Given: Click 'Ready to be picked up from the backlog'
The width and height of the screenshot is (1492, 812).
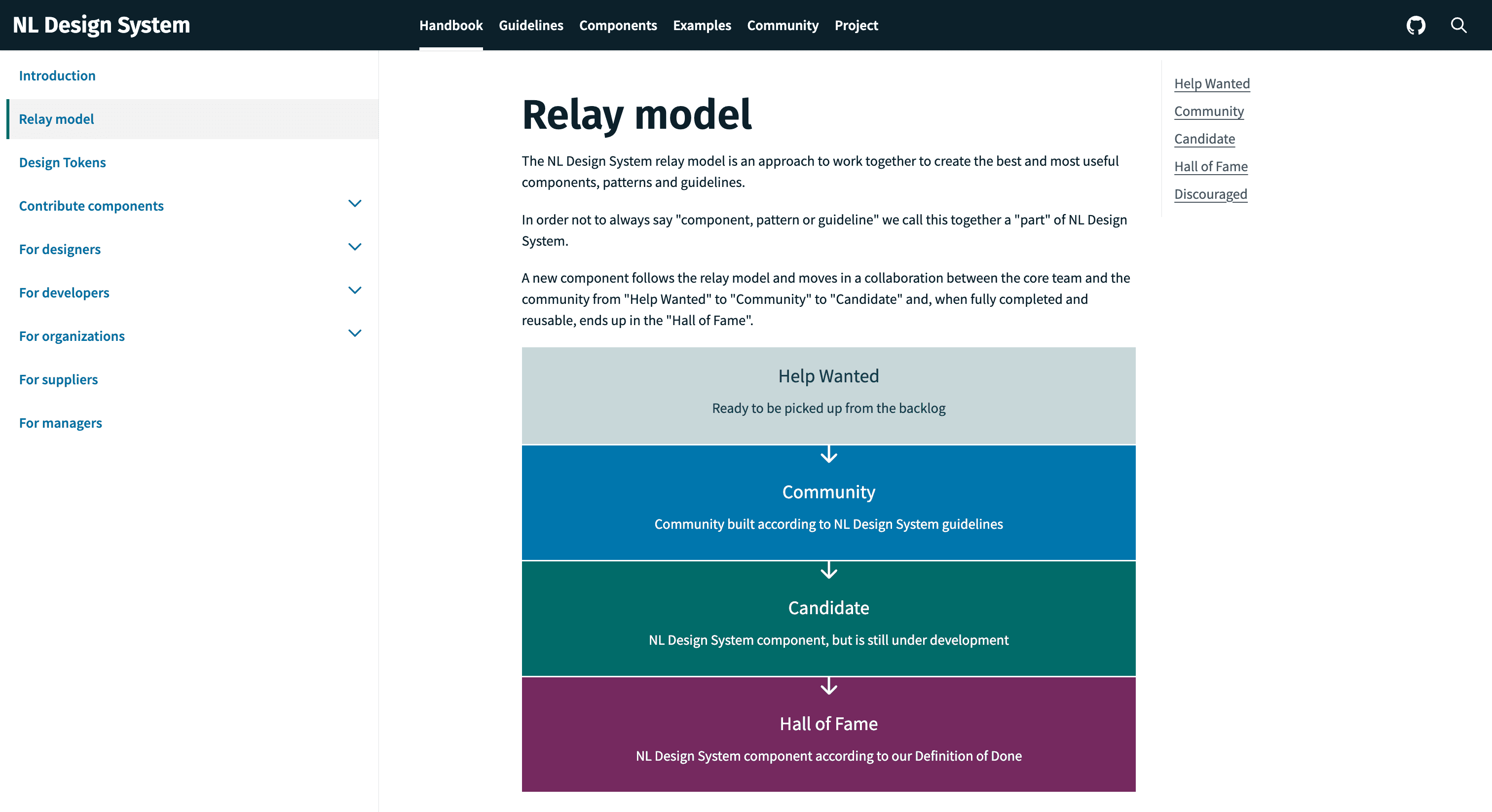Looking at the screenshot, I should tap(829, 408).
